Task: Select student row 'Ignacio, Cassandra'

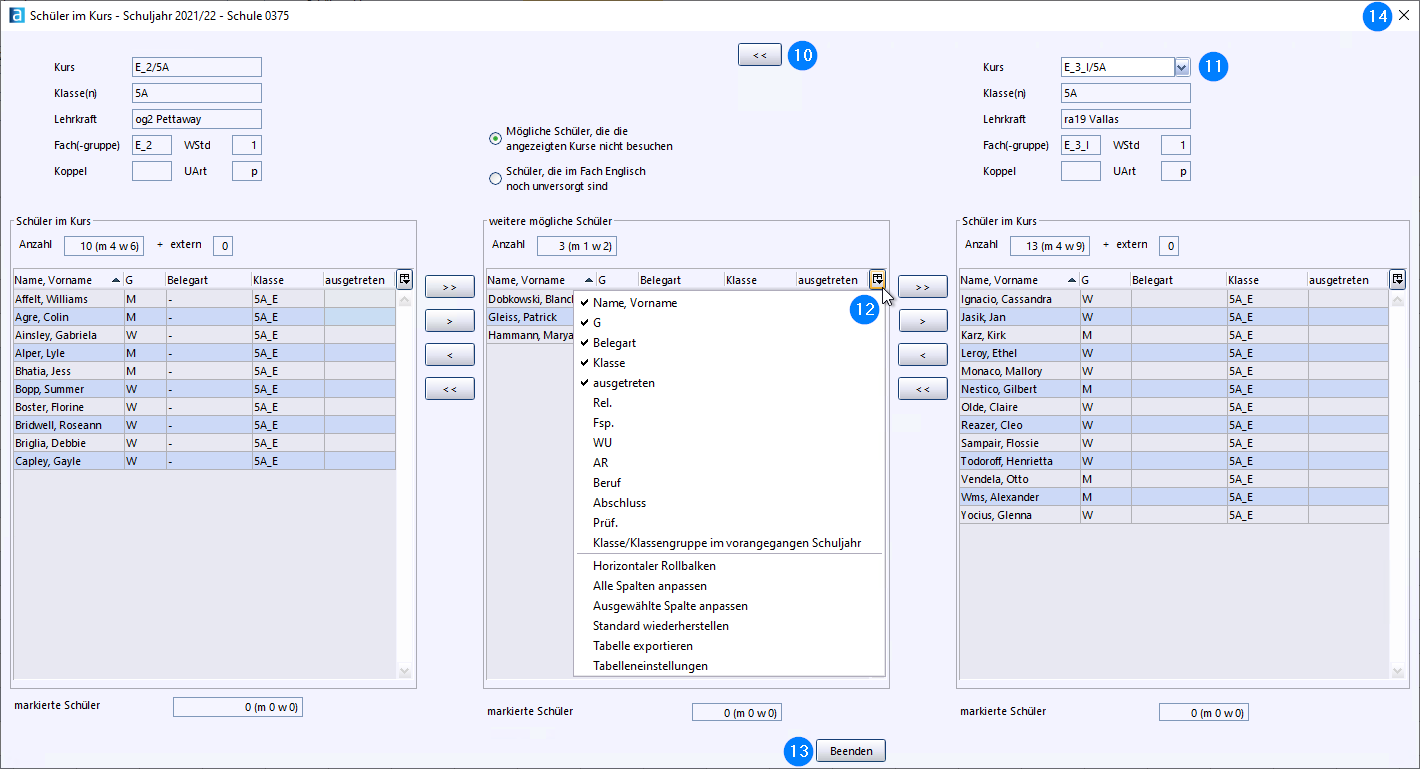Action: pos(1174,299)
